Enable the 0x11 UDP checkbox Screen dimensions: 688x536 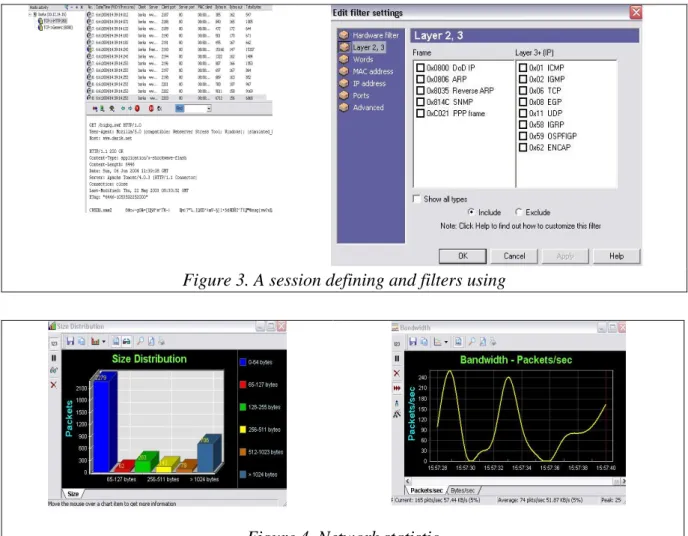click(x=523, y=113)
